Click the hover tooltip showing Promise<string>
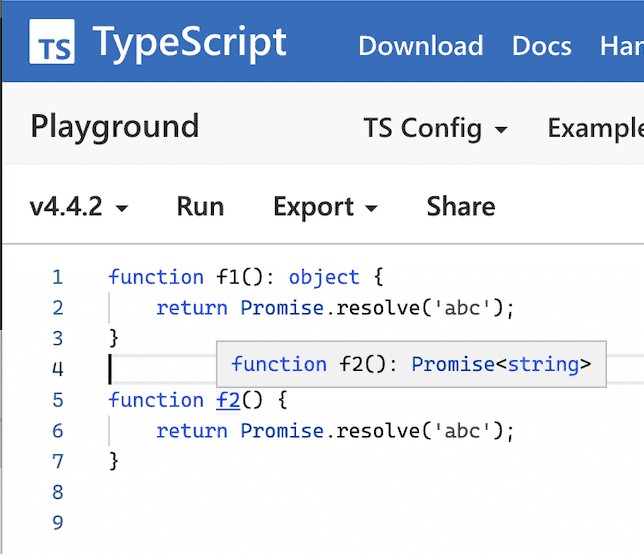Viewport: 644px width, 554px height. click(x=411, y=364)
